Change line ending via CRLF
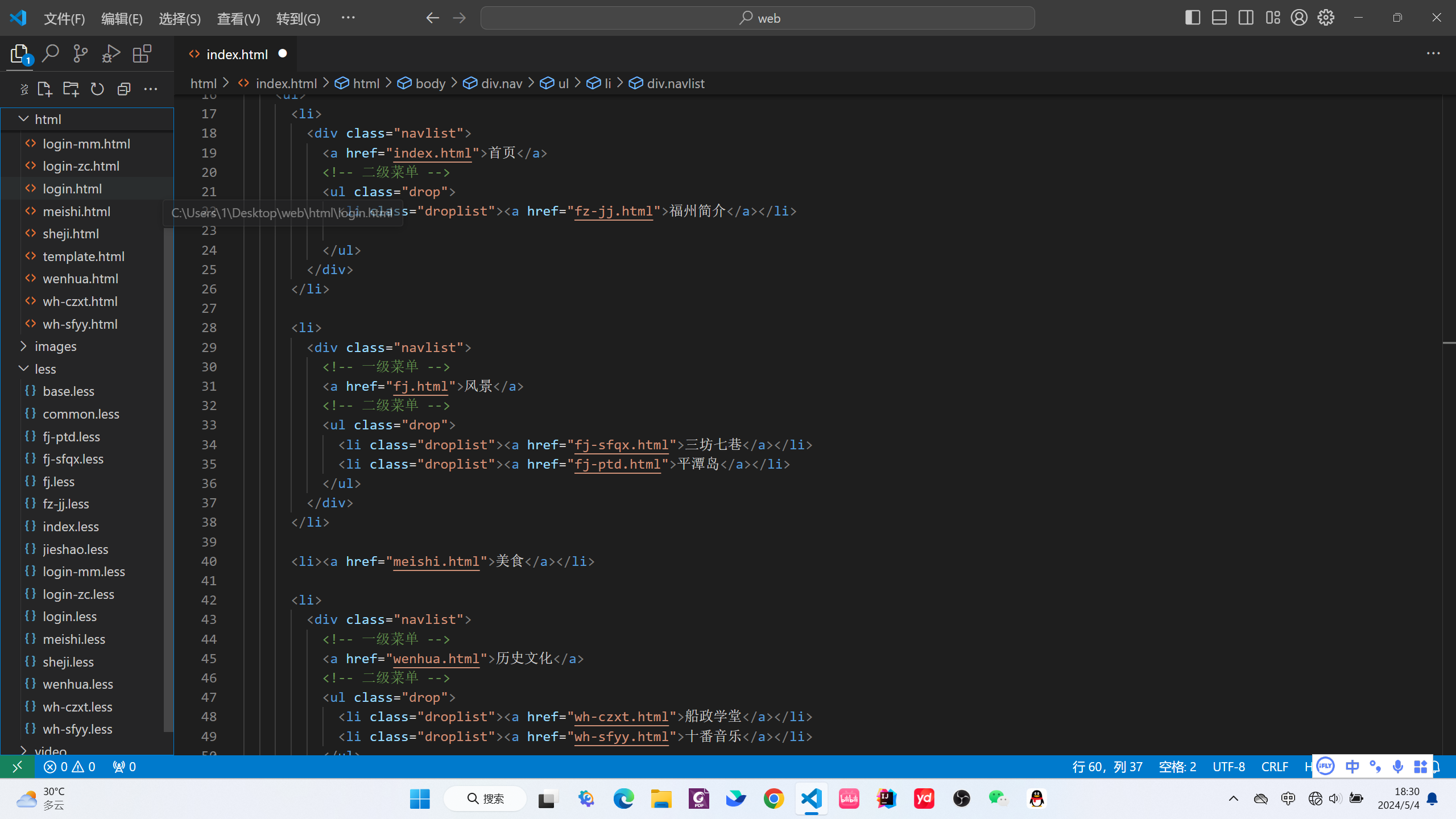The height and width of the screenshot is (819, 1456). pos(1275,767)
